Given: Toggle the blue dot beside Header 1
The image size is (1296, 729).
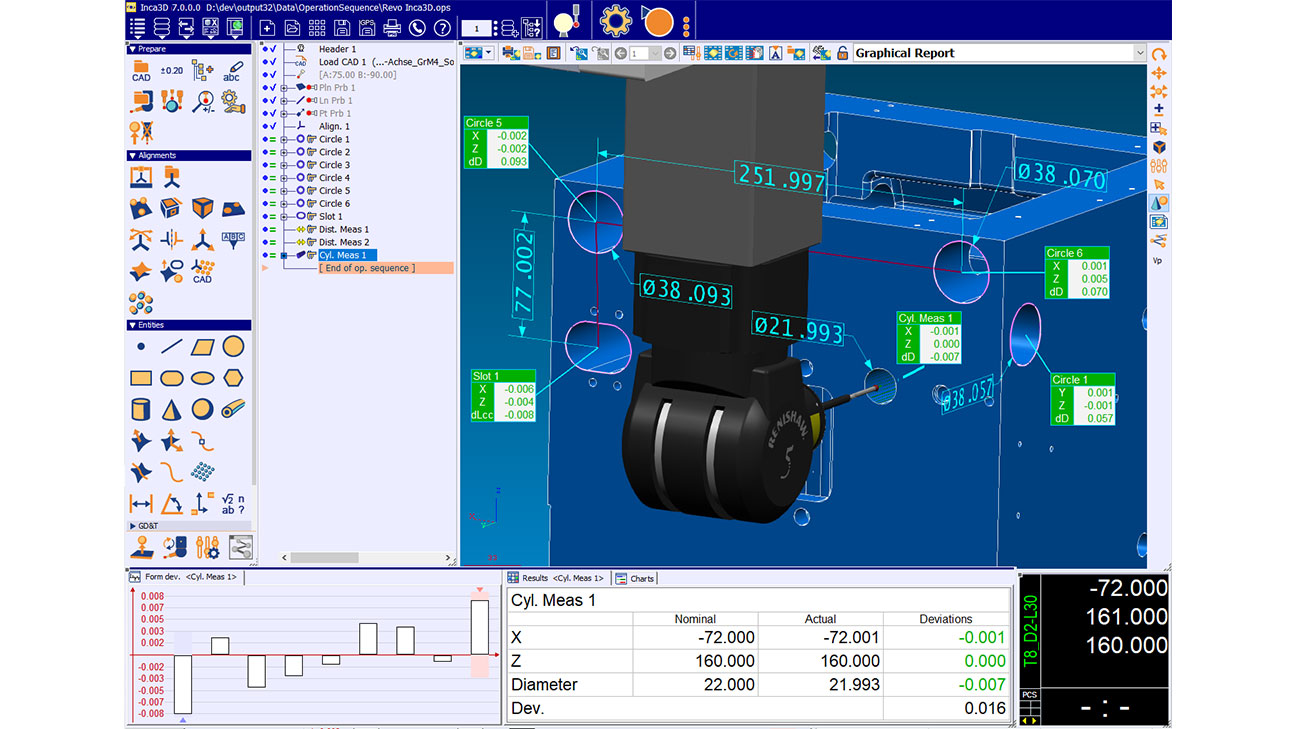Looking at the screenshot, I should coord(265,49).
